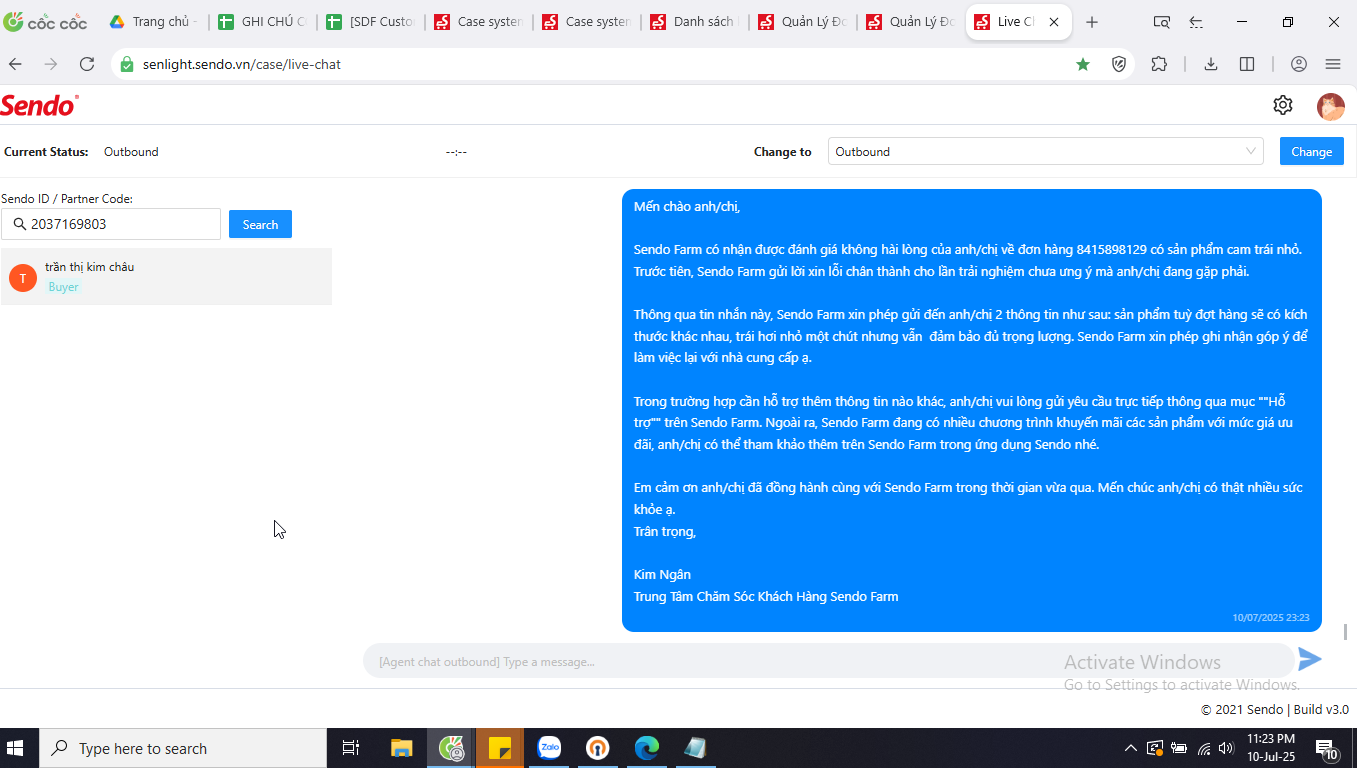1357x768 pixels.
Task: Open Zalo from the taskbar
Action: [x=549, y=747]
